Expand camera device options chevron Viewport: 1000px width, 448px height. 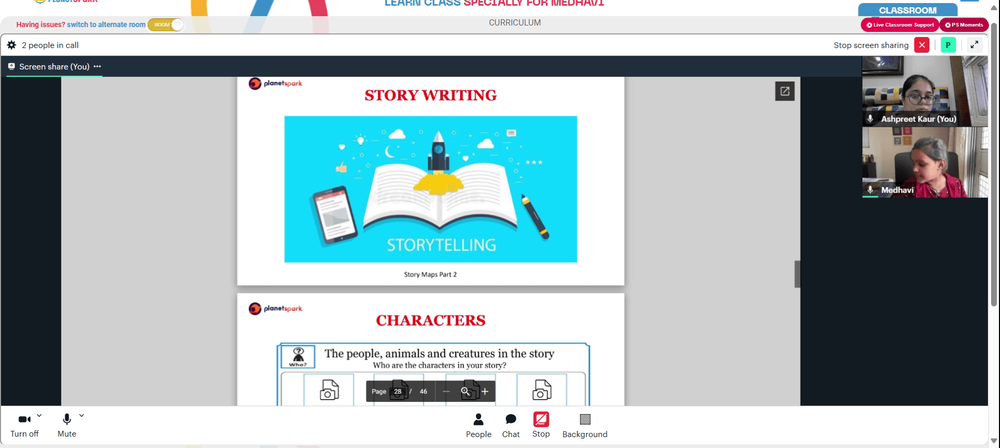point(40,415)
